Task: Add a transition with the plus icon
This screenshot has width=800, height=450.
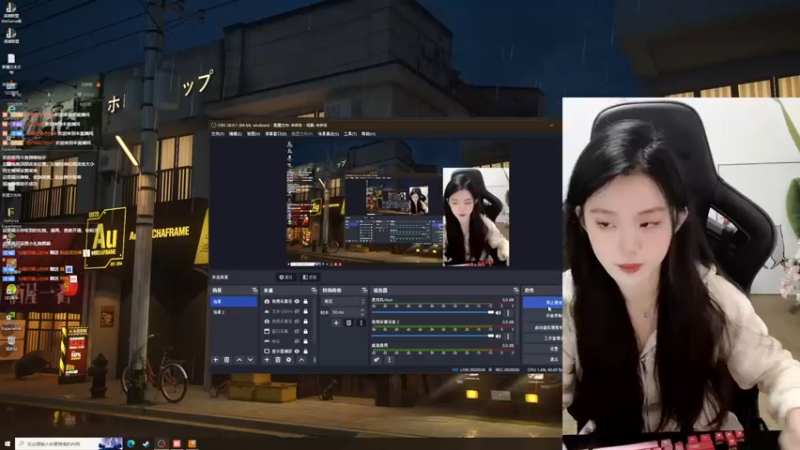Action: 336,322
